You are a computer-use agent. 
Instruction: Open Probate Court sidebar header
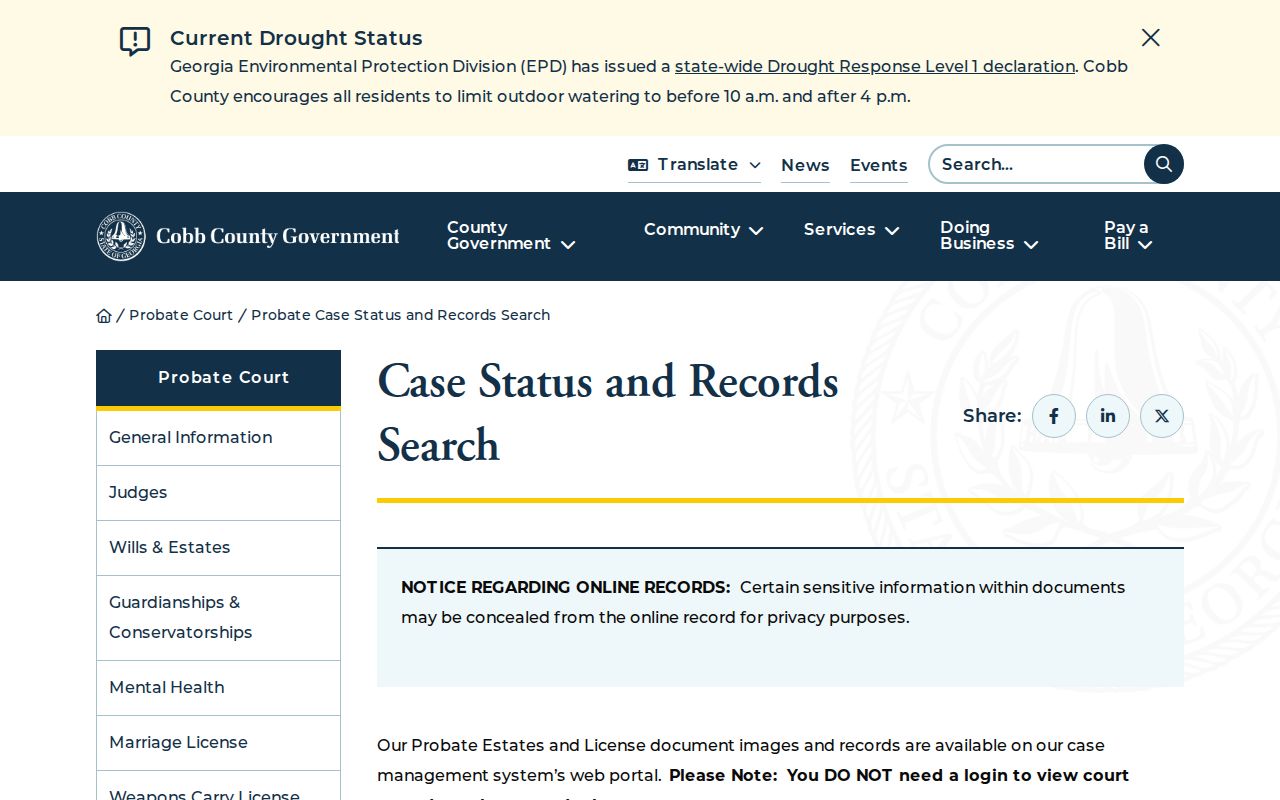(x=218, y=378)
